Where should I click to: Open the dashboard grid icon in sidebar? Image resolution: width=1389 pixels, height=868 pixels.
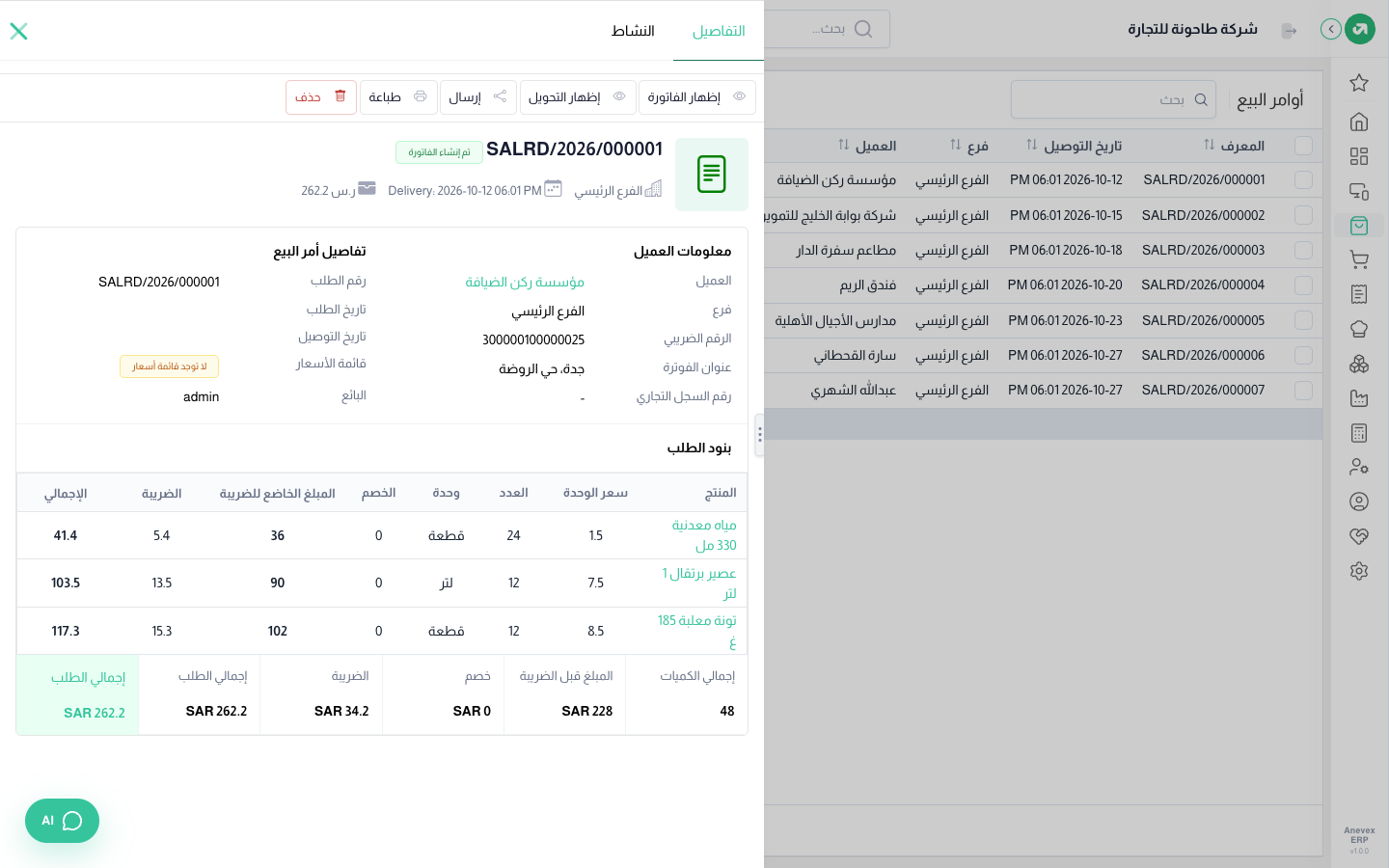coord(1359,156)
